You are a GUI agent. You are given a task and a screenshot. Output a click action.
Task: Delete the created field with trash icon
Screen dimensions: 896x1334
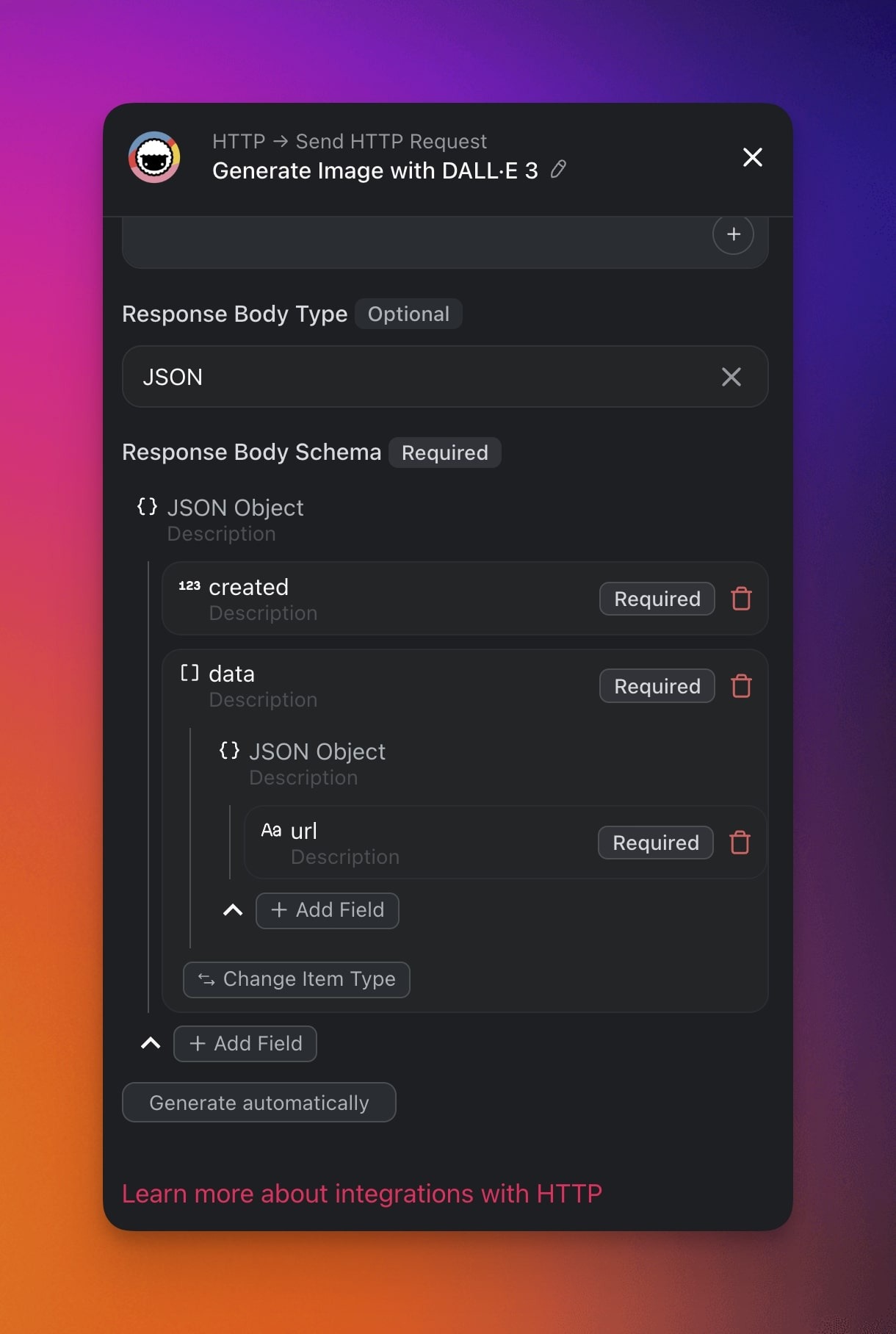741,599
